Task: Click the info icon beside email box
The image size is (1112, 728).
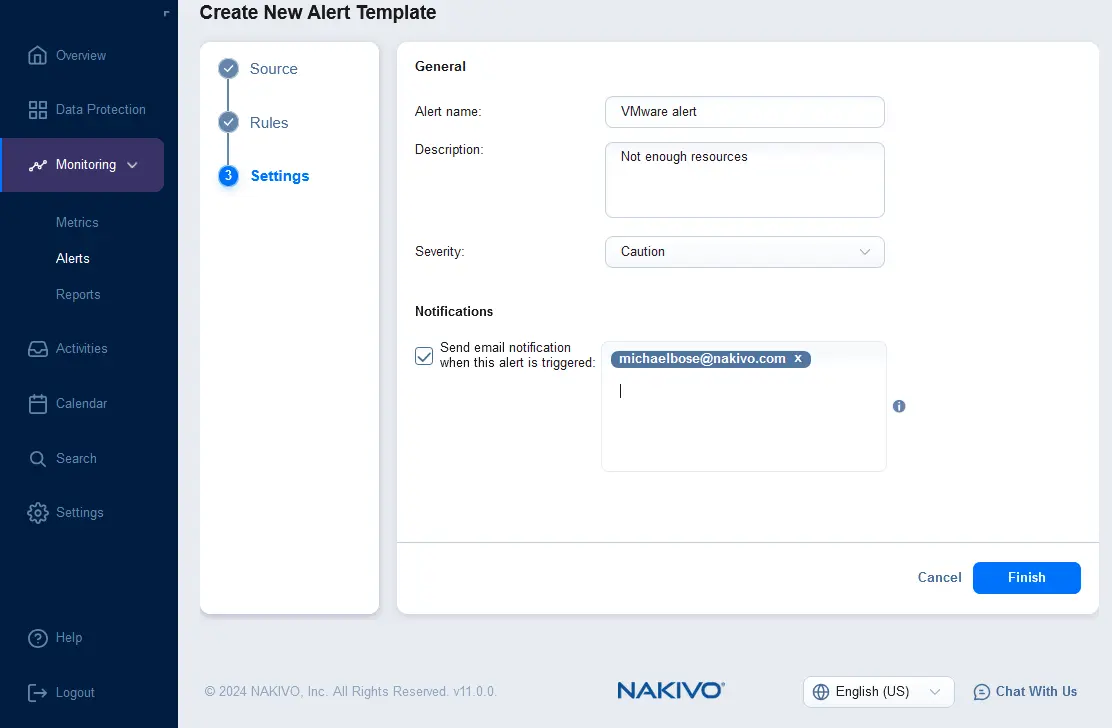Action: pyautogui.click(x=899, y=406)
